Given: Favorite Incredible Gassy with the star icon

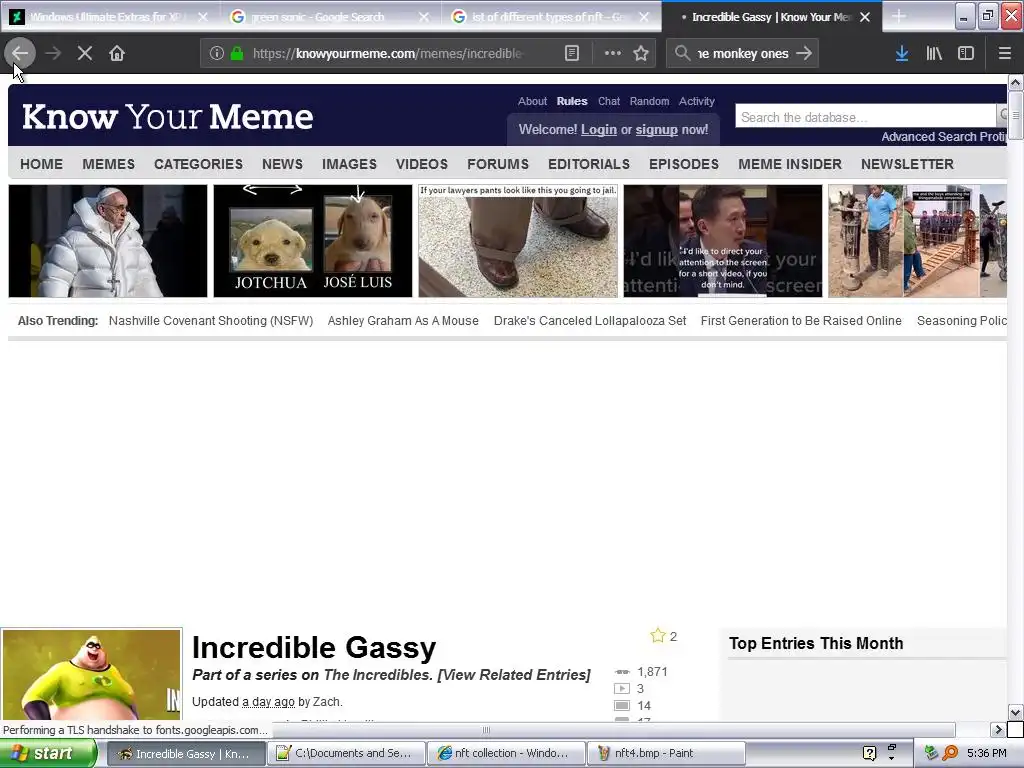Looking at the screenshot, I should (658, 635).
